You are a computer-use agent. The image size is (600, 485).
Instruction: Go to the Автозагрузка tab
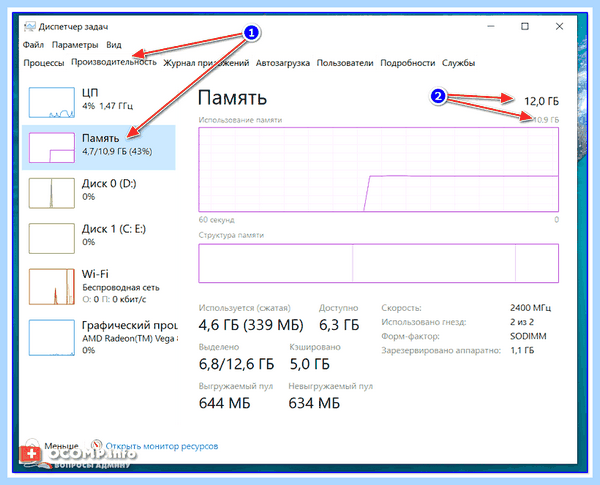coord(282,63)
